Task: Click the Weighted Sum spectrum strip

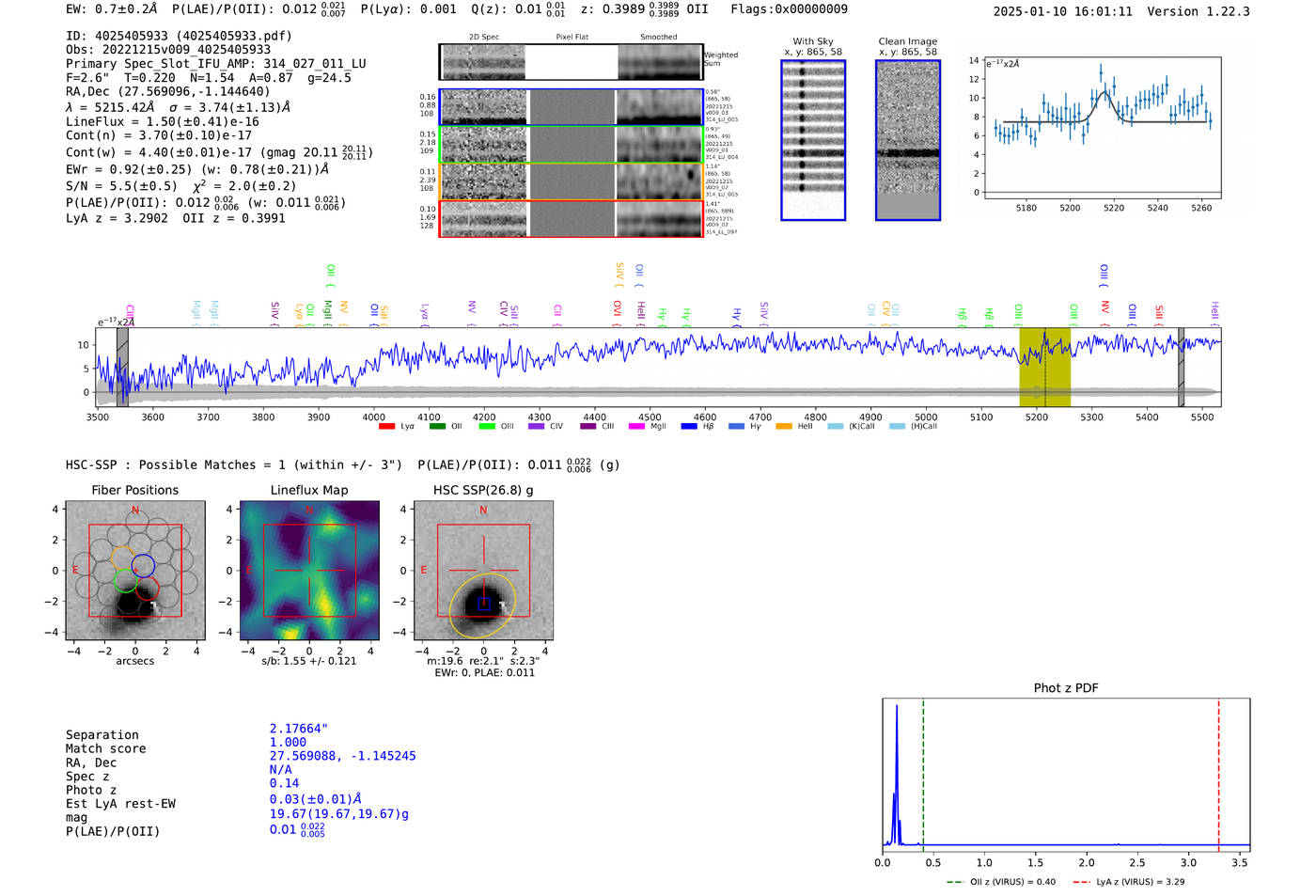Action: (571, 62)
